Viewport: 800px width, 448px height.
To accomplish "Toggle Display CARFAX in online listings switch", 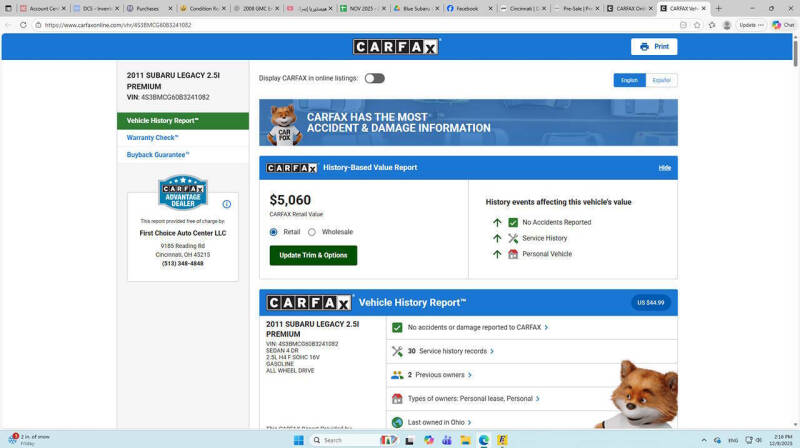I will click(x=374, y=78).
